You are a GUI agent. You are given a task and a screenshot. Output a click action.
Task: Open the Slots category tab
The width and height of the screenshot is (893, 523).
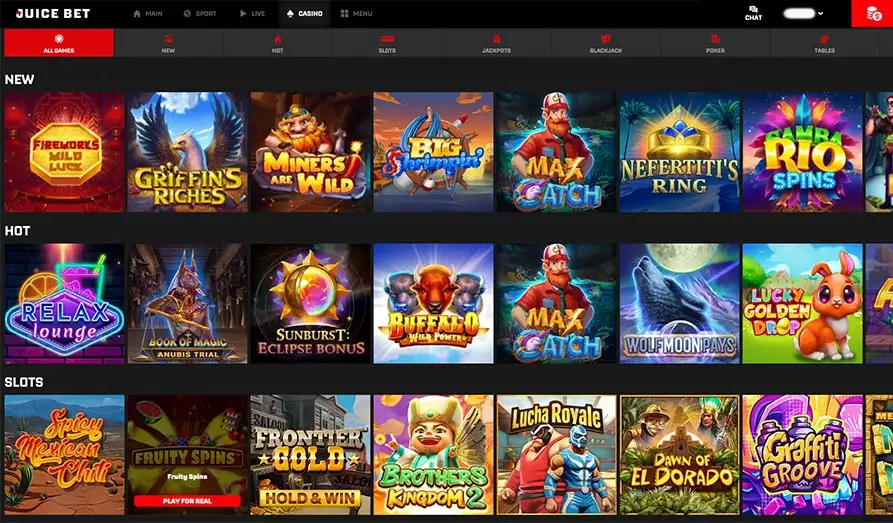click(387, 43)
